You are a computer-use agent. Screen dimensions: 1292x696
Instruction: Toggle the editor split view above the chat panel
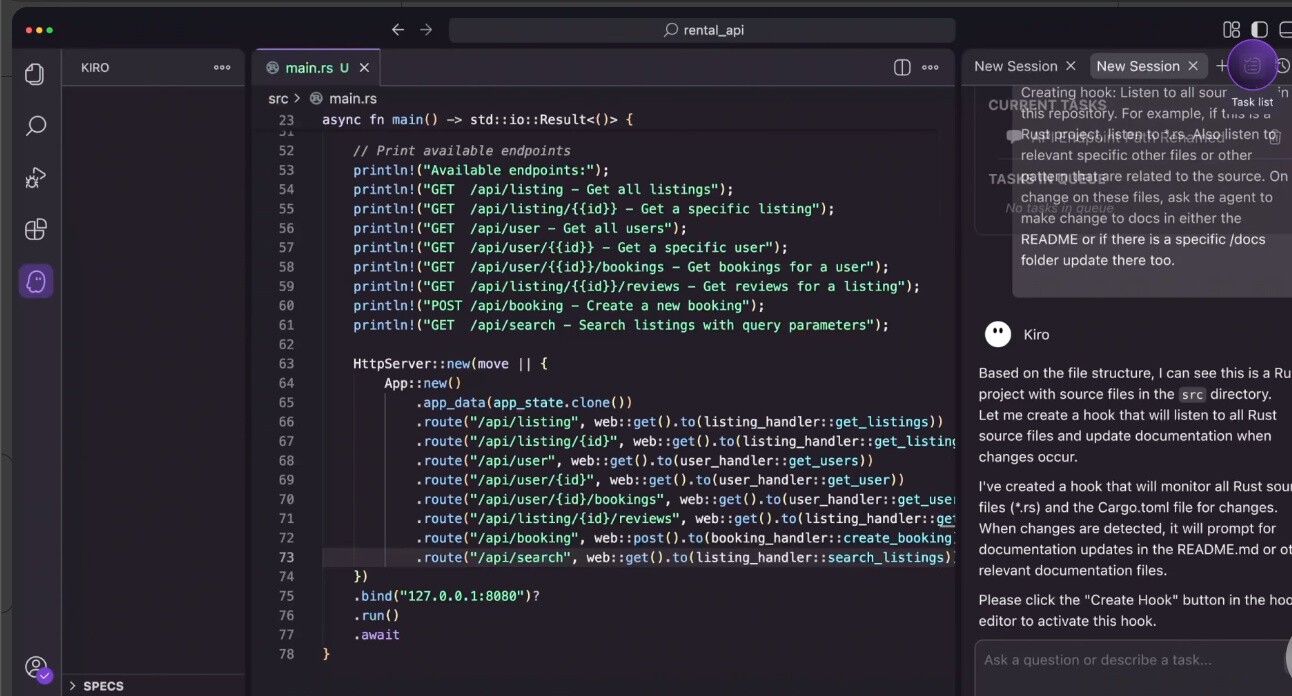tap(902, 67)
